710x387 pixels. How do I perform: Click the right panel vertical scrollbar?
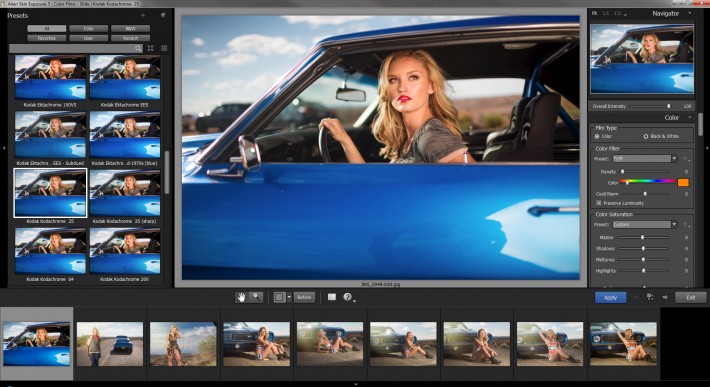[700, 124]
